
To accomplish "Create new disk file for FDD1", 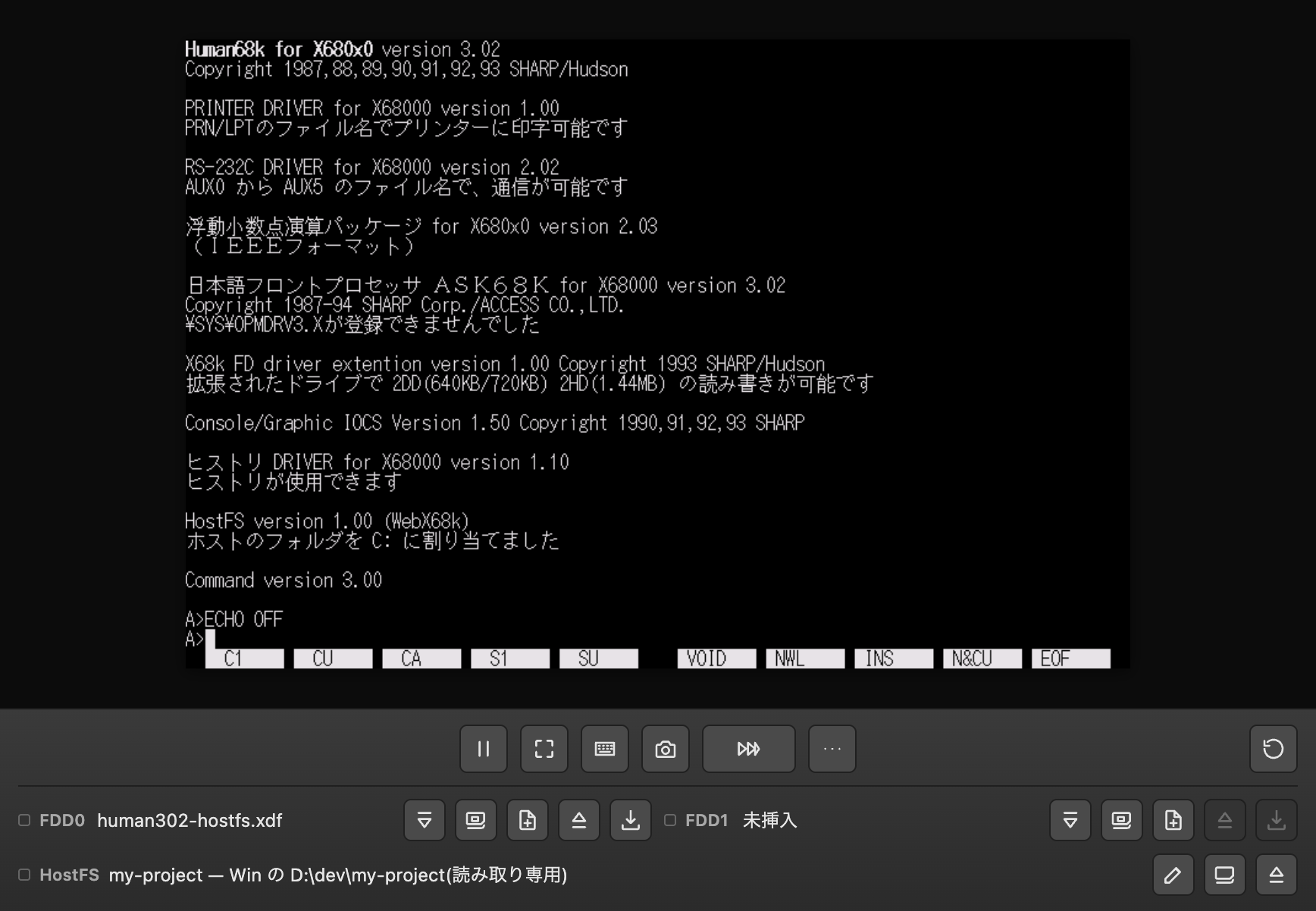I will point(1173,820).
